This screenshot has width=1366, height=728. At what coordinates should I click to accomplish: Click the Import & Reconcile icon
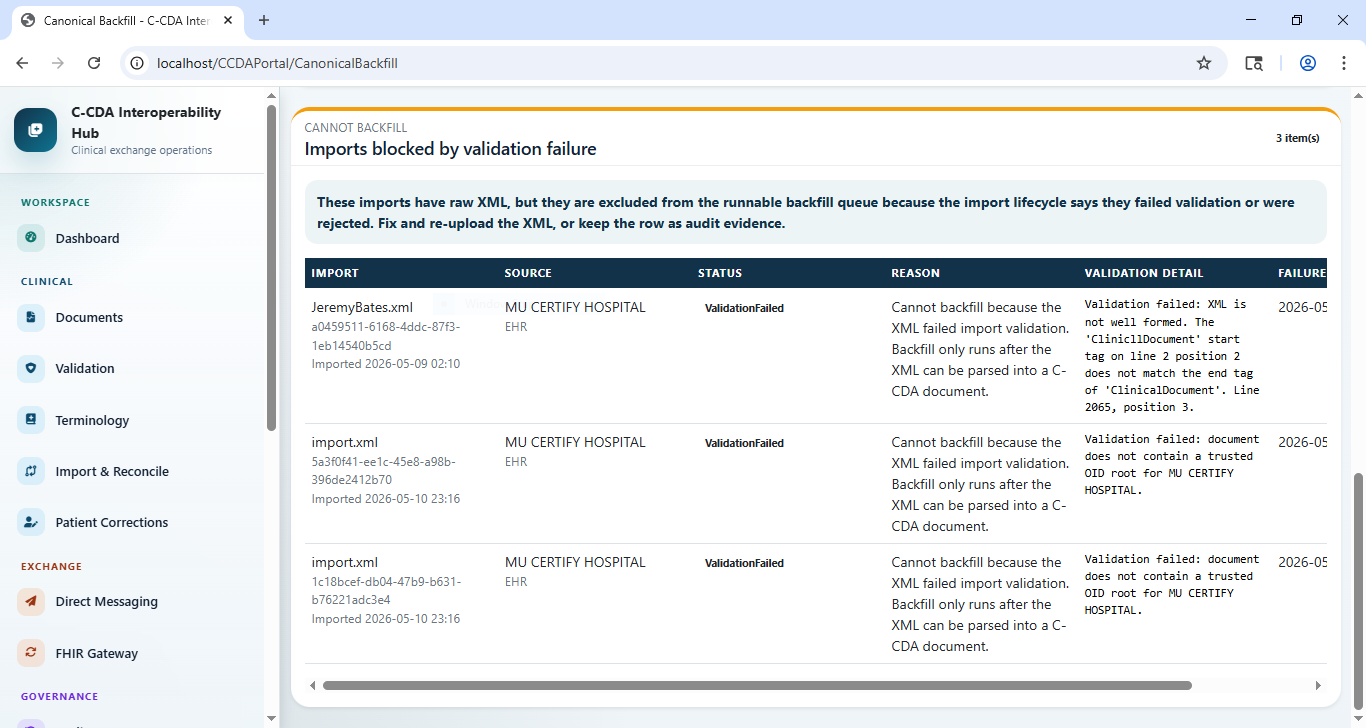click(x=31, y=471)
